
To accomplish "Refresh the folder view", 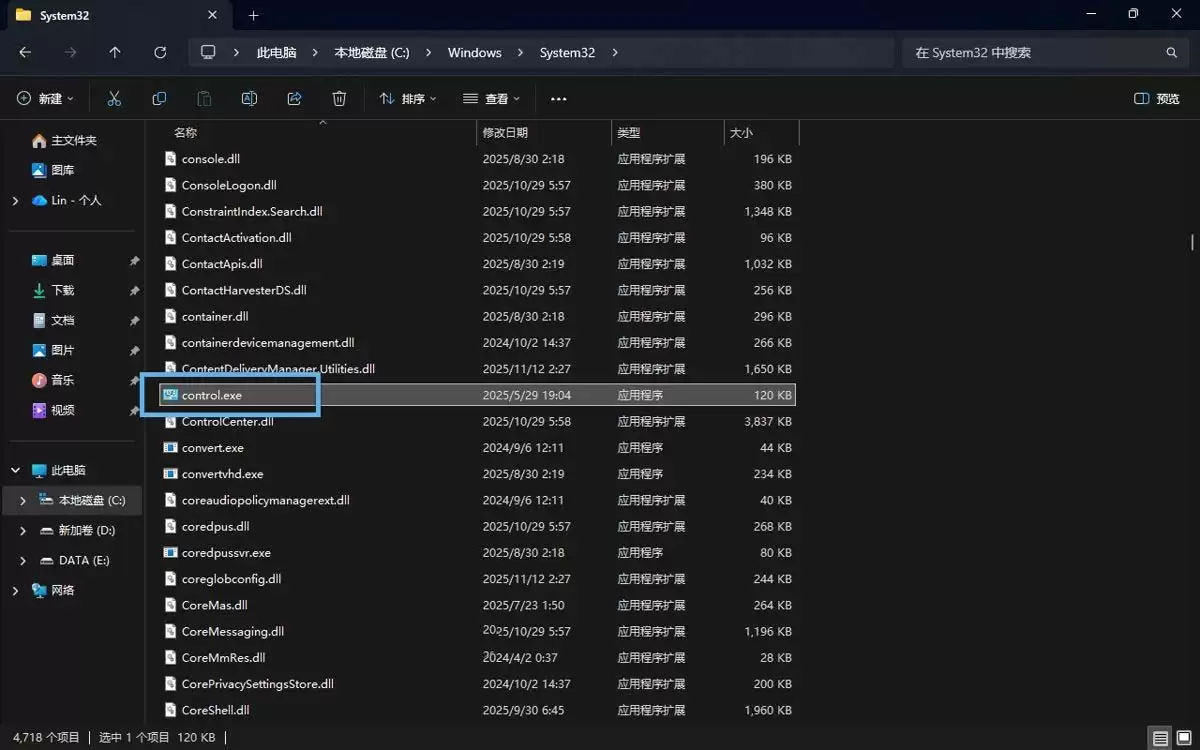I will click(x=160, y=52).
